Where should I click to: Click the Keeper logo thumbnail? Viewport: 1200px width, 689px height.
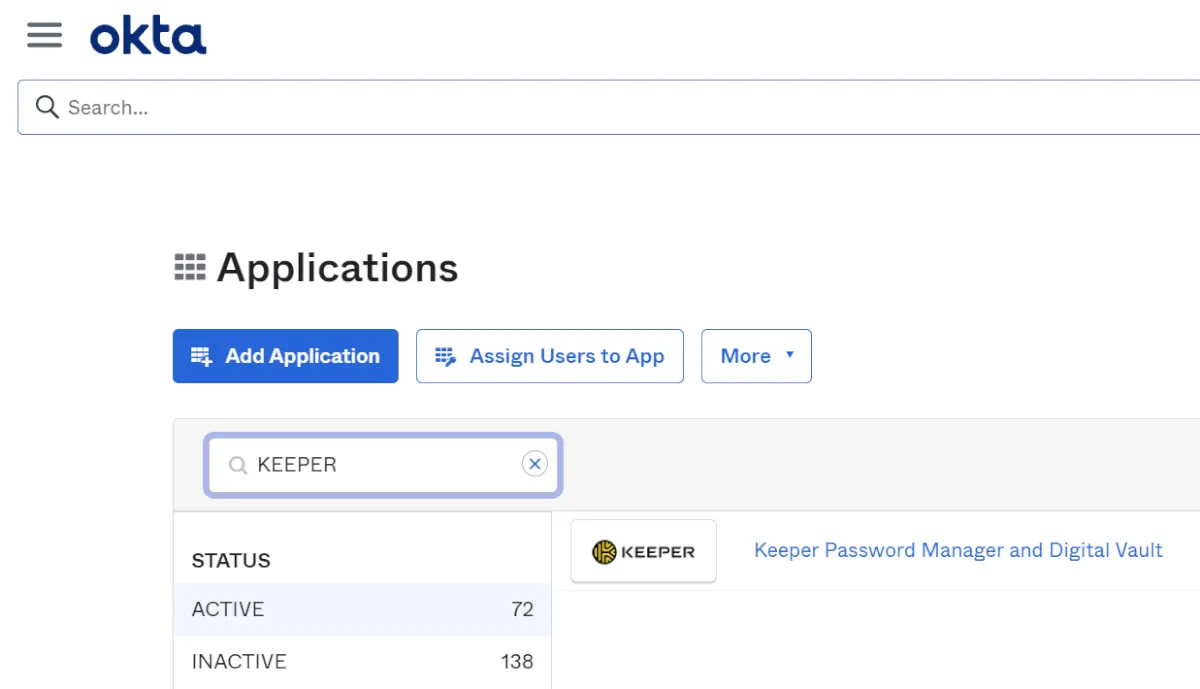tap(643, 551)
